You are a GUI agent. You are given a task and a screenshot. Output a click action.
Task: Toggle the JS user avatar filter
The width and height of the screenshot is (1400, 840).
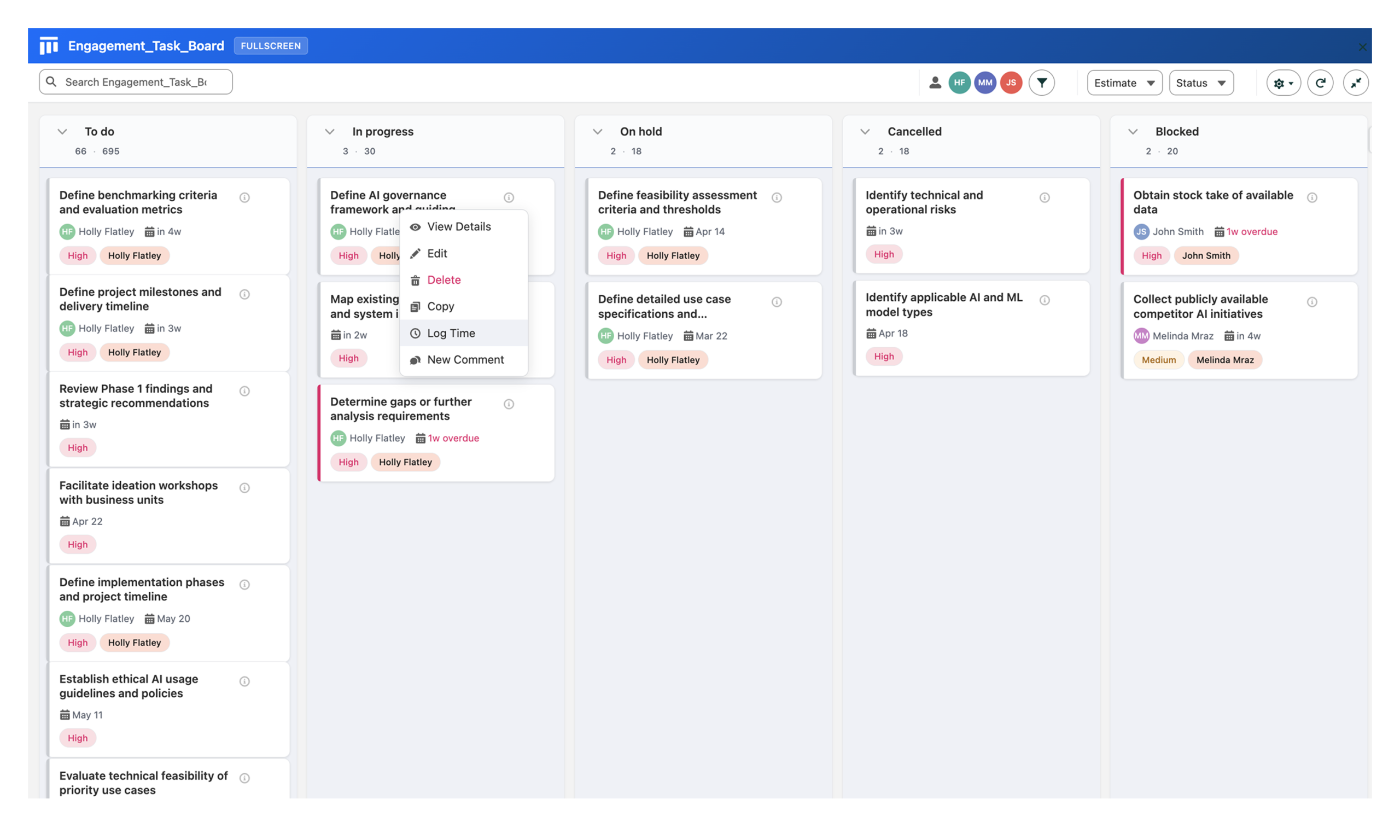point(1011,83)
